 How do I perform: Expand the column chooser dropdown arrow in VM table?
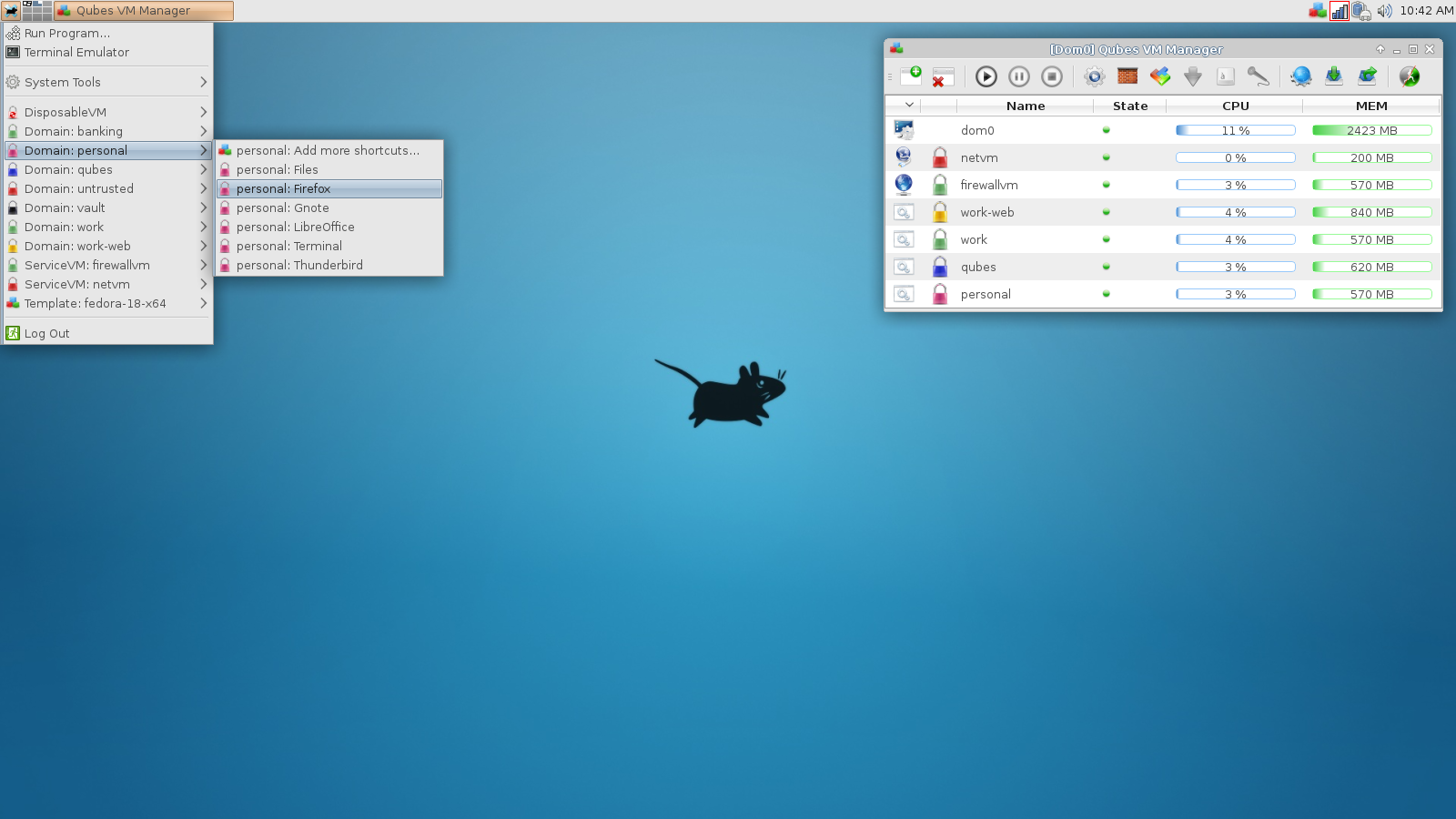tap(908, 106)
